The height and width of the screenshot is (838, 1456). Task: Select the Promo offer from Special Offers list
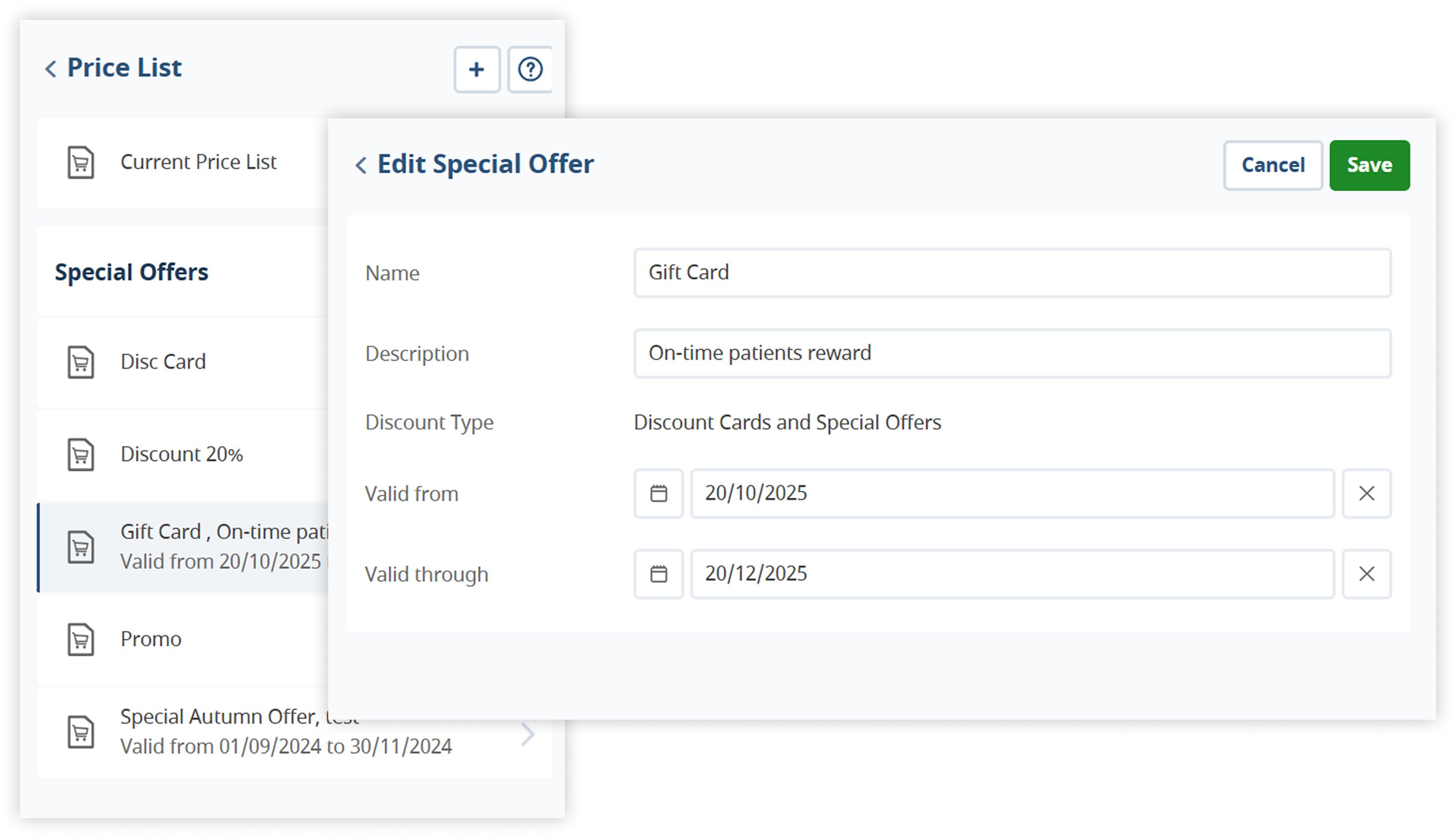[150, 639]
